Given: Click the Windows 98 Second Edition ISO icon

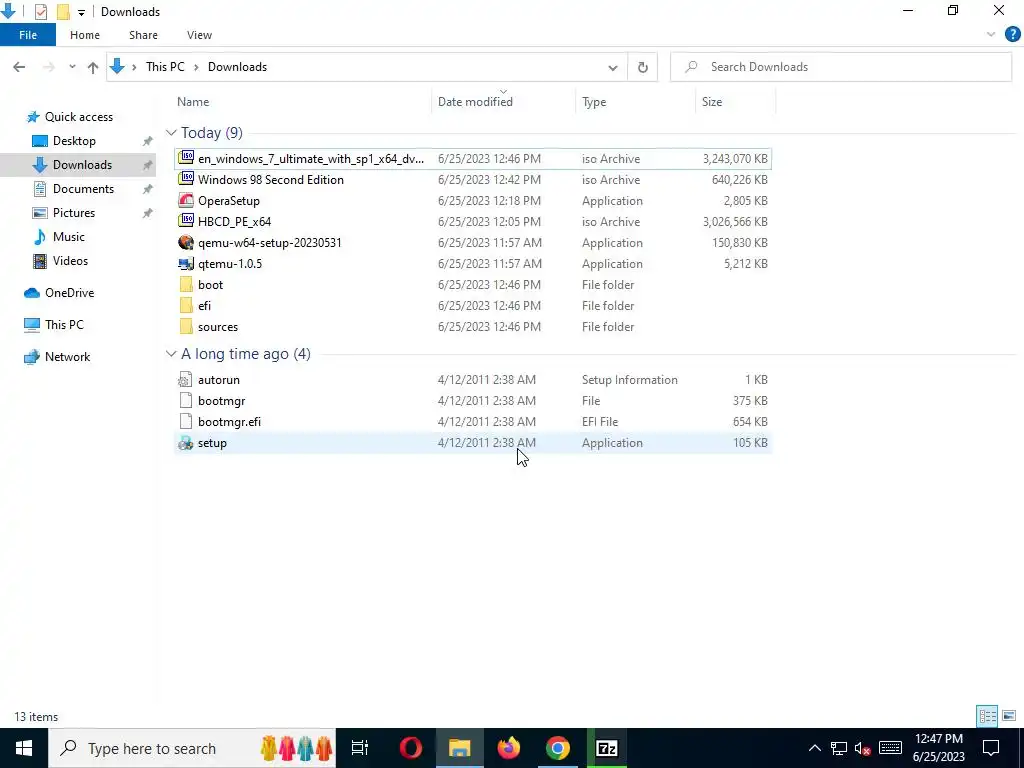Looking at the screenshot, I should [186, 179].
